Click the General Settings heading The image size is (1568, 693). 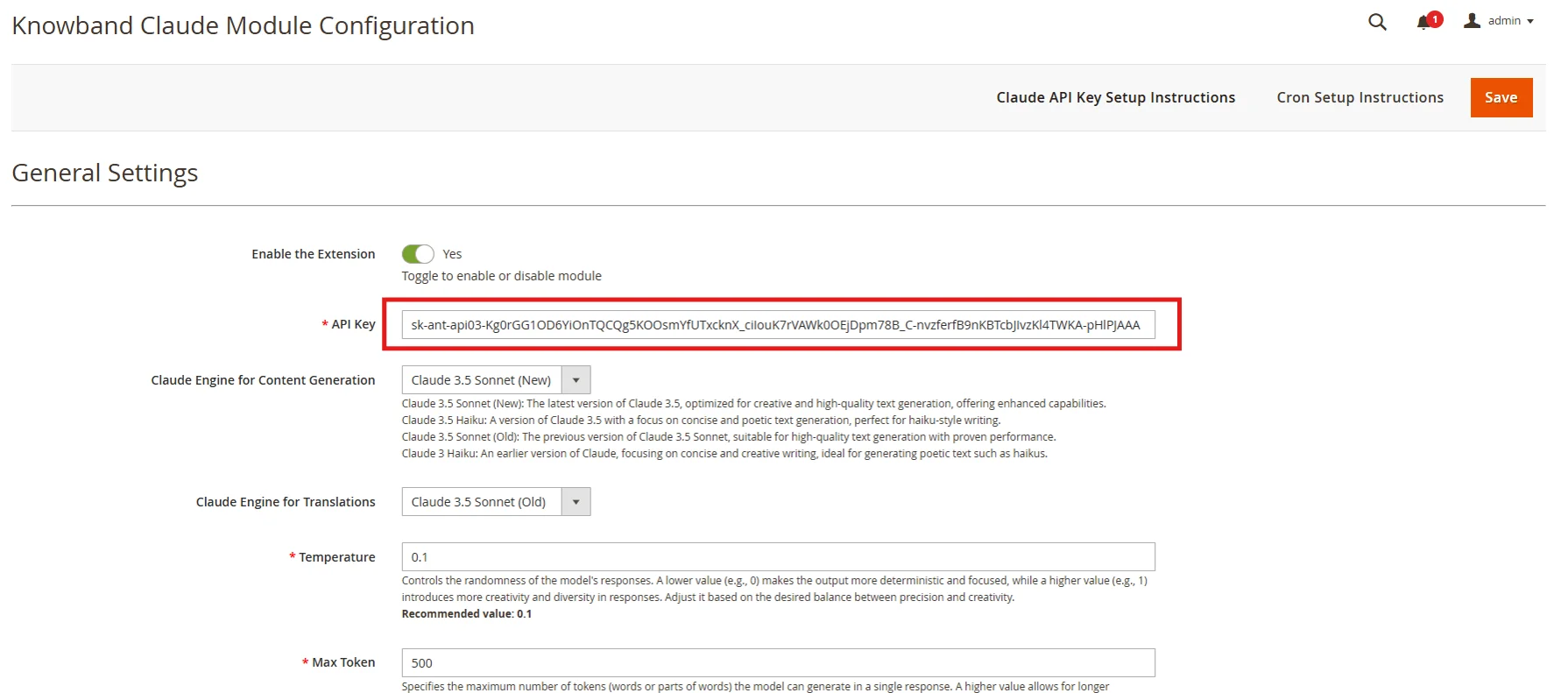coord(105,173)
